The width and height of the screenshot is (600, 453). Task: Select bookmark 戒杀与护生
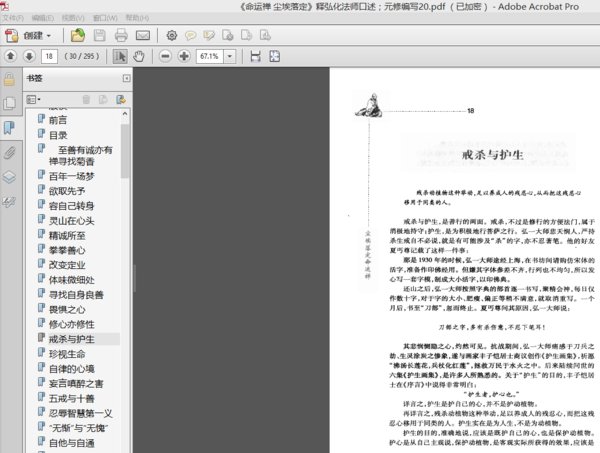(72, 339)
